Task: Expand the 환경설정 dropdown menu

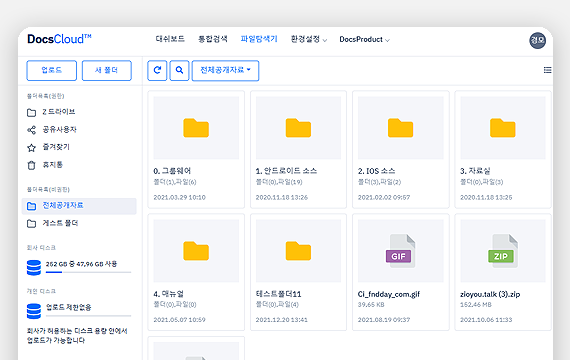Action: tap(309, 39)
